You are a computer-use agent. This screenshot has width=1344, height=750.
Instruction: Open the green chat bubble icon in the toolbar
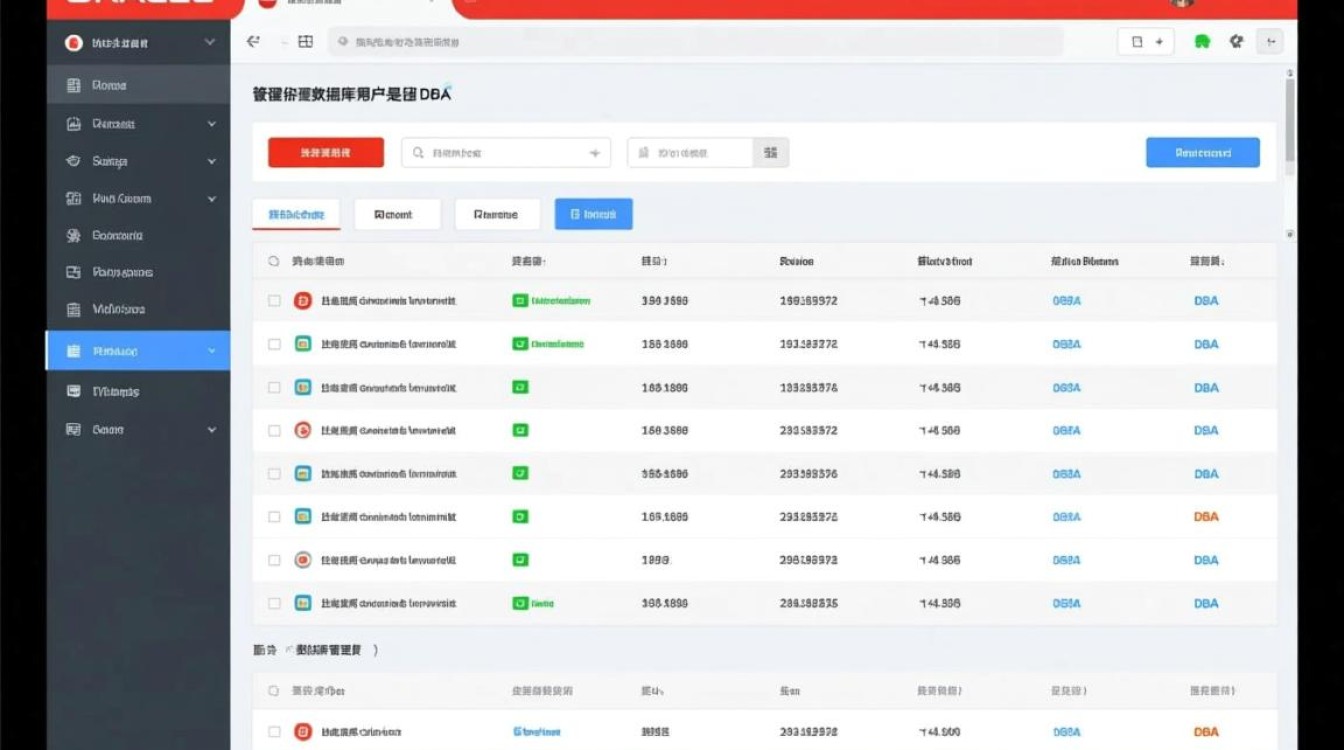[1202, 41]
